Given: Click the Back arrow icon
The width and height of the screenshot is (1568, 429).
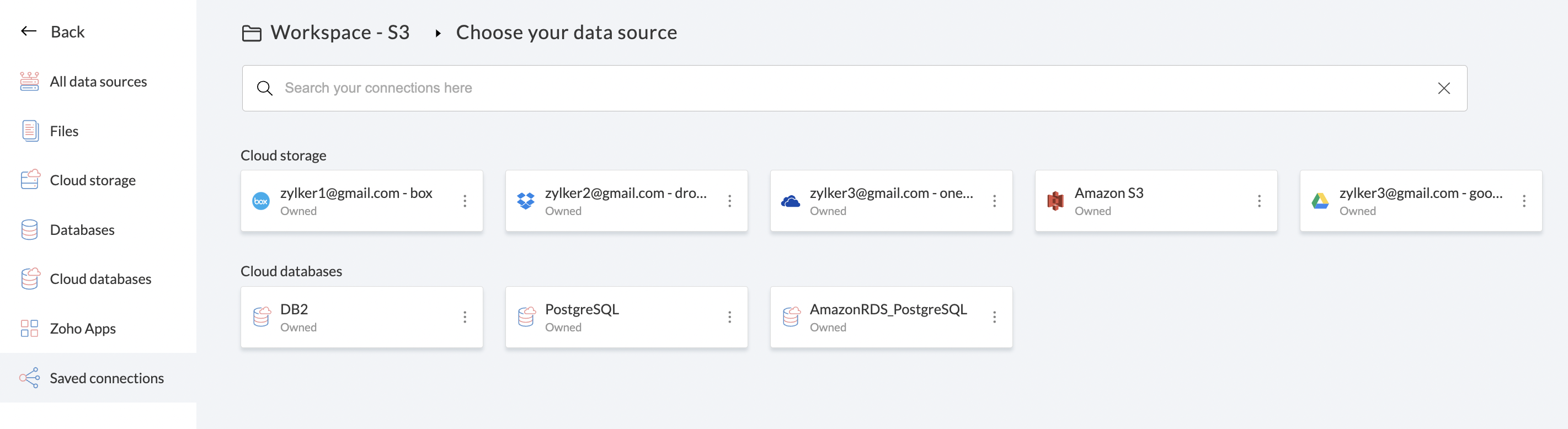Looking at the screenshot, I should tap(29, 31).
